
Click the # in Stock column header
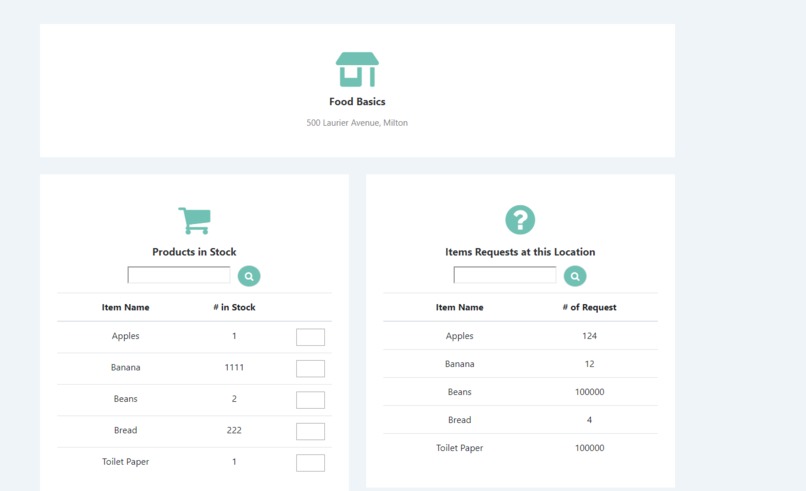234,307
